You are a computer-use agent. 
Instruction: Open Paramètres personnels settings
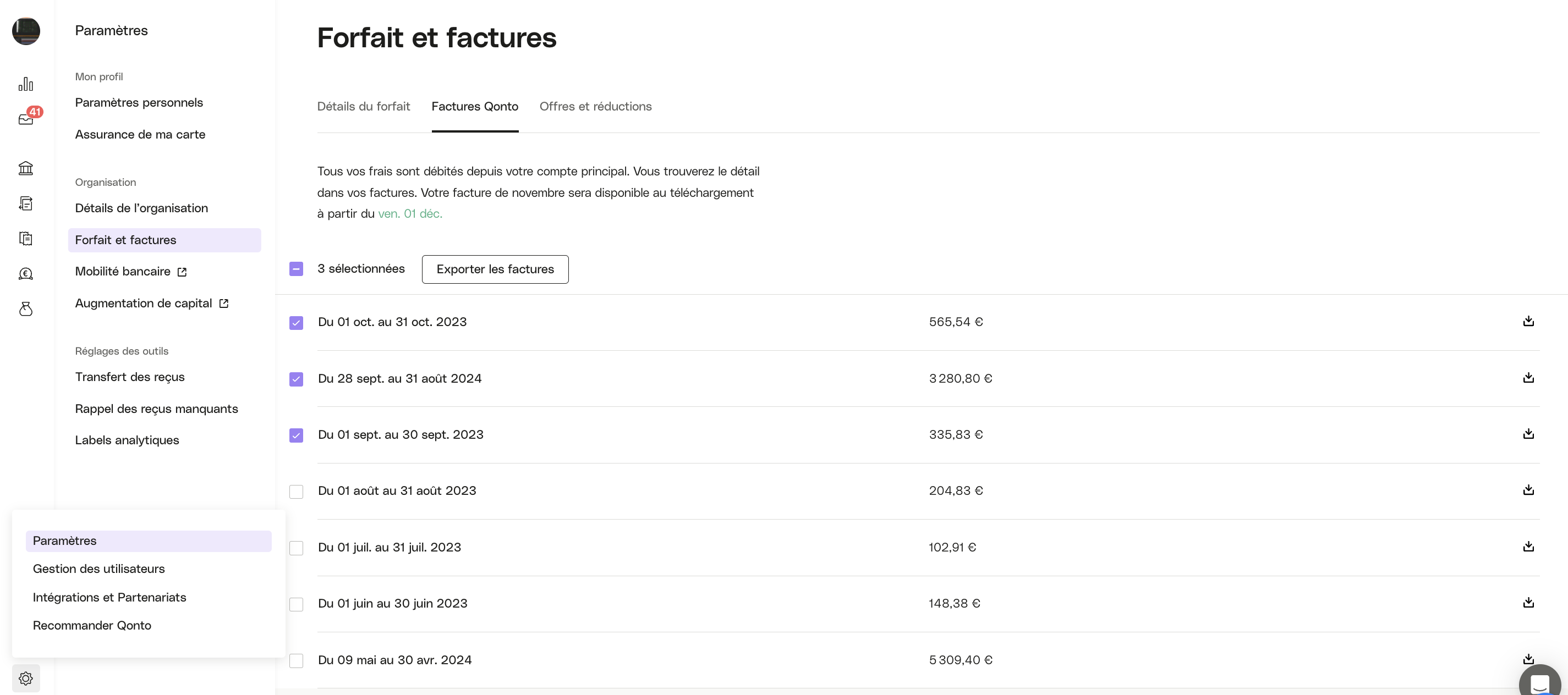[x=139, y=103]
